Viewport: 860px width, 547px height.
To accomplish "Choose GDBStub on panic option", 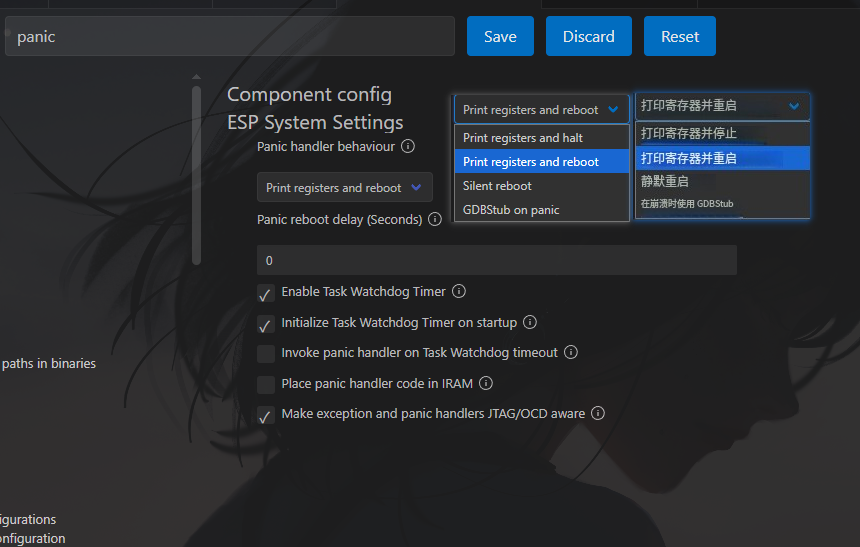I will 541,210.
